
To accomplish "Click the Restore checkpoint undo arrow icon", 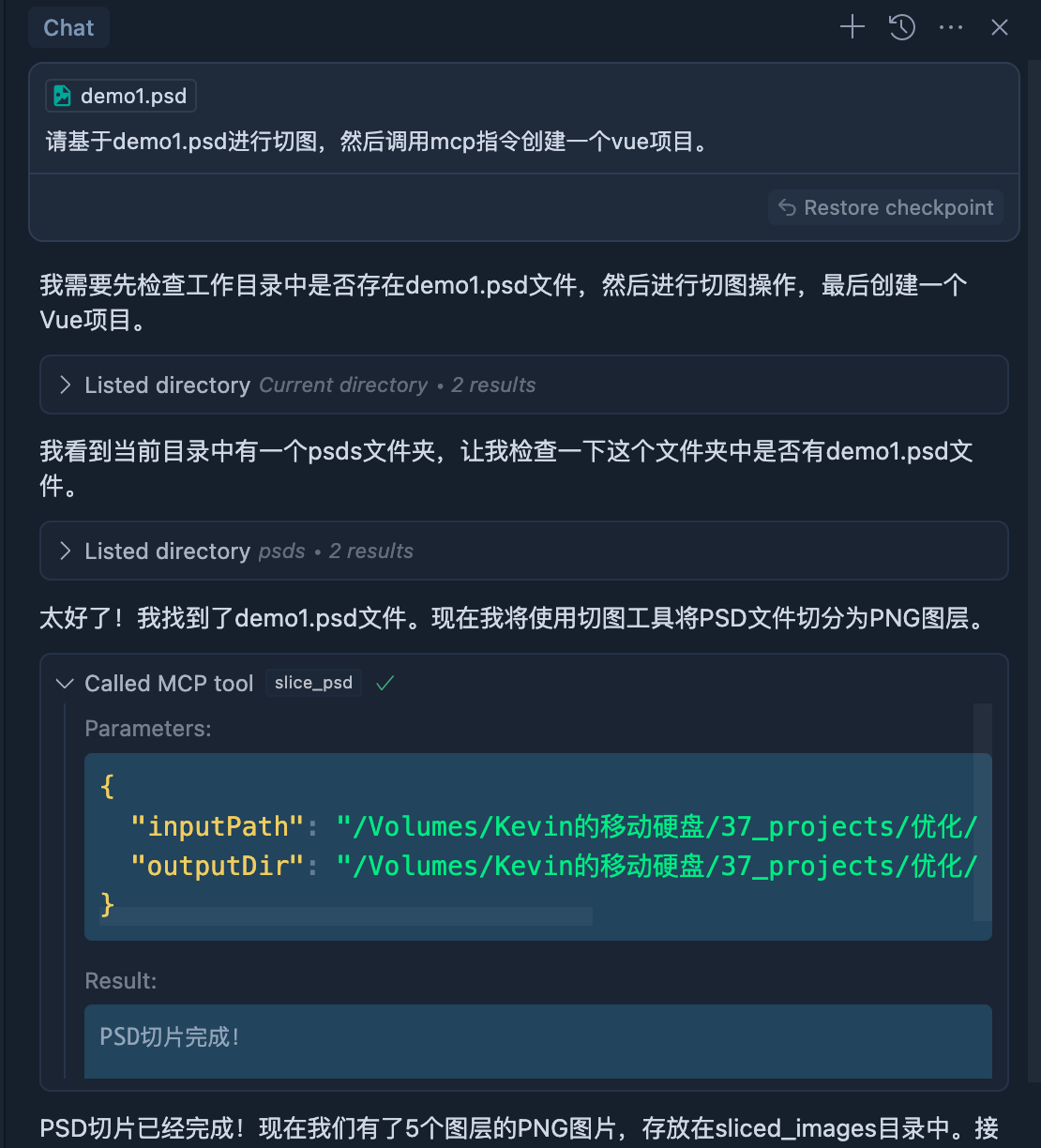I will [788, 208].
